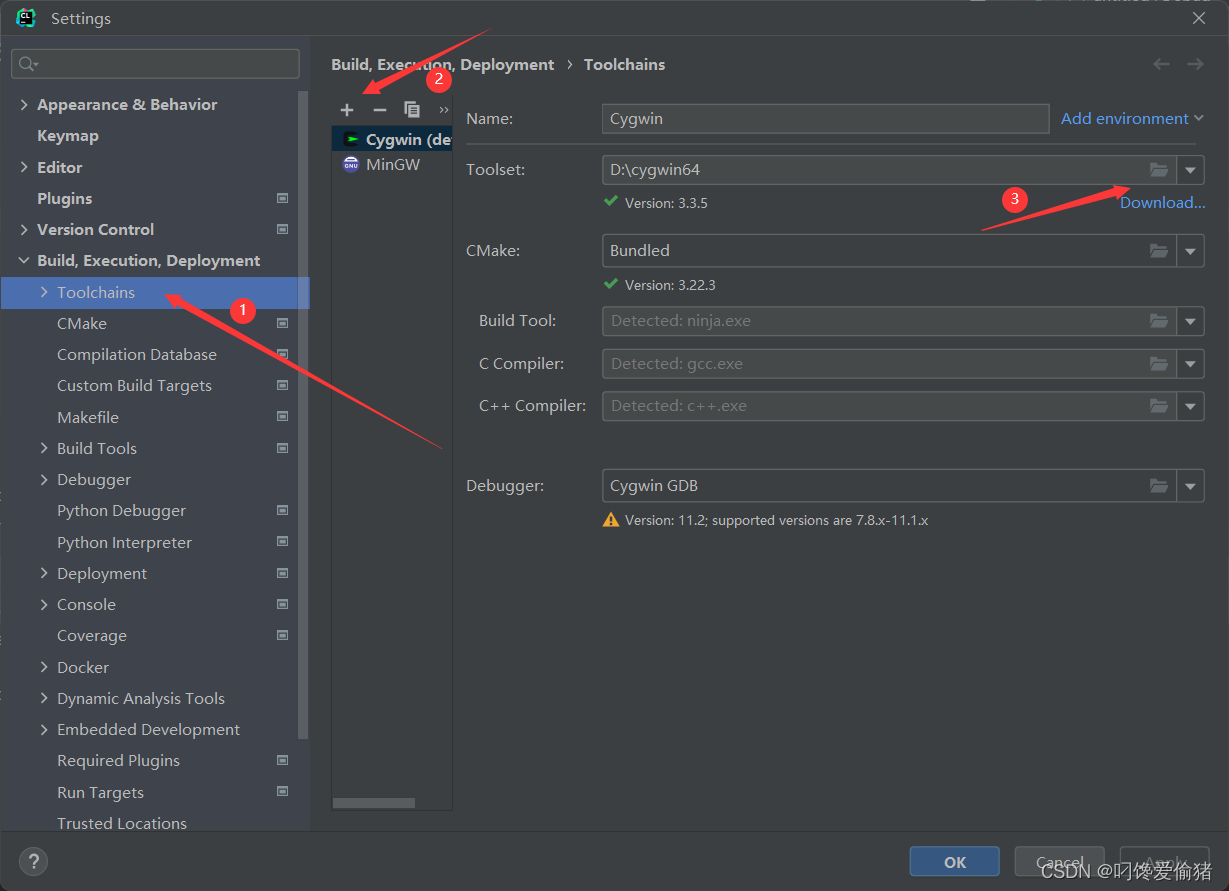Select Cygwin toolchain in list
This screenshot has height=891, width=1229.
click(x=392, y=139)
